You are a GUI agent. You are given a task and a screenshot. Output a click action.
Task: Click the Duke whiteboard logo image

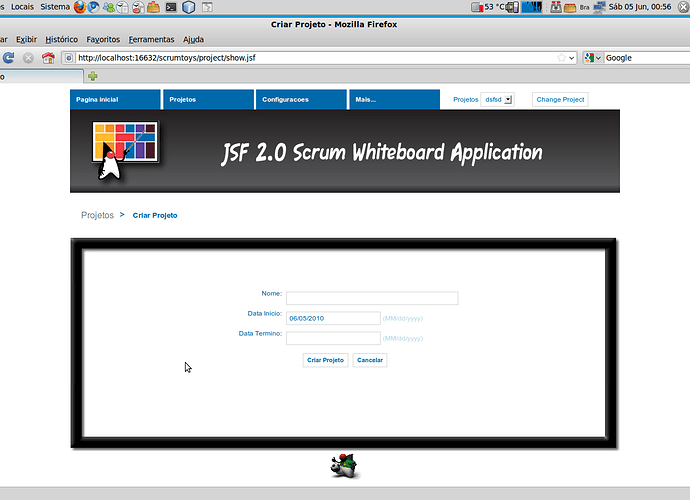pos(126,151)
